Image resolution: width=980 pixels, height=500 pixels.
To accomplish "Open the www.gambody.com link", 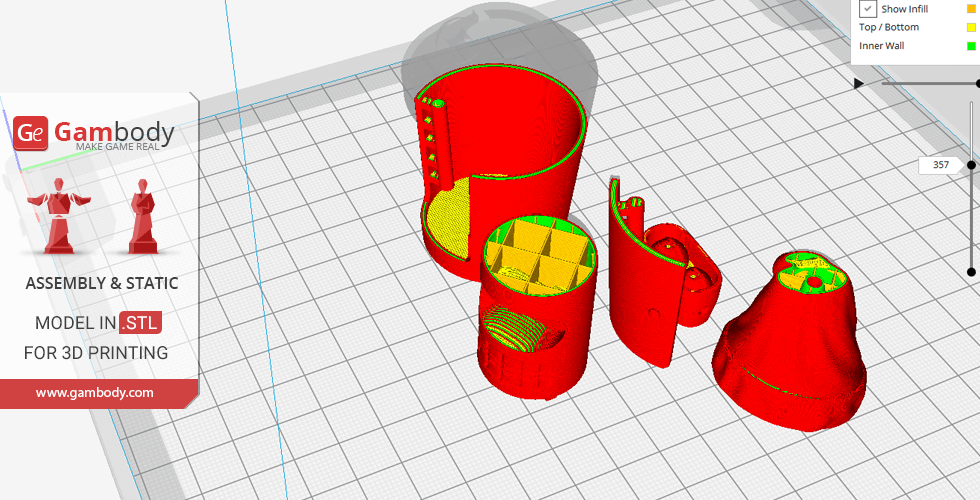I will pos(95,393).
